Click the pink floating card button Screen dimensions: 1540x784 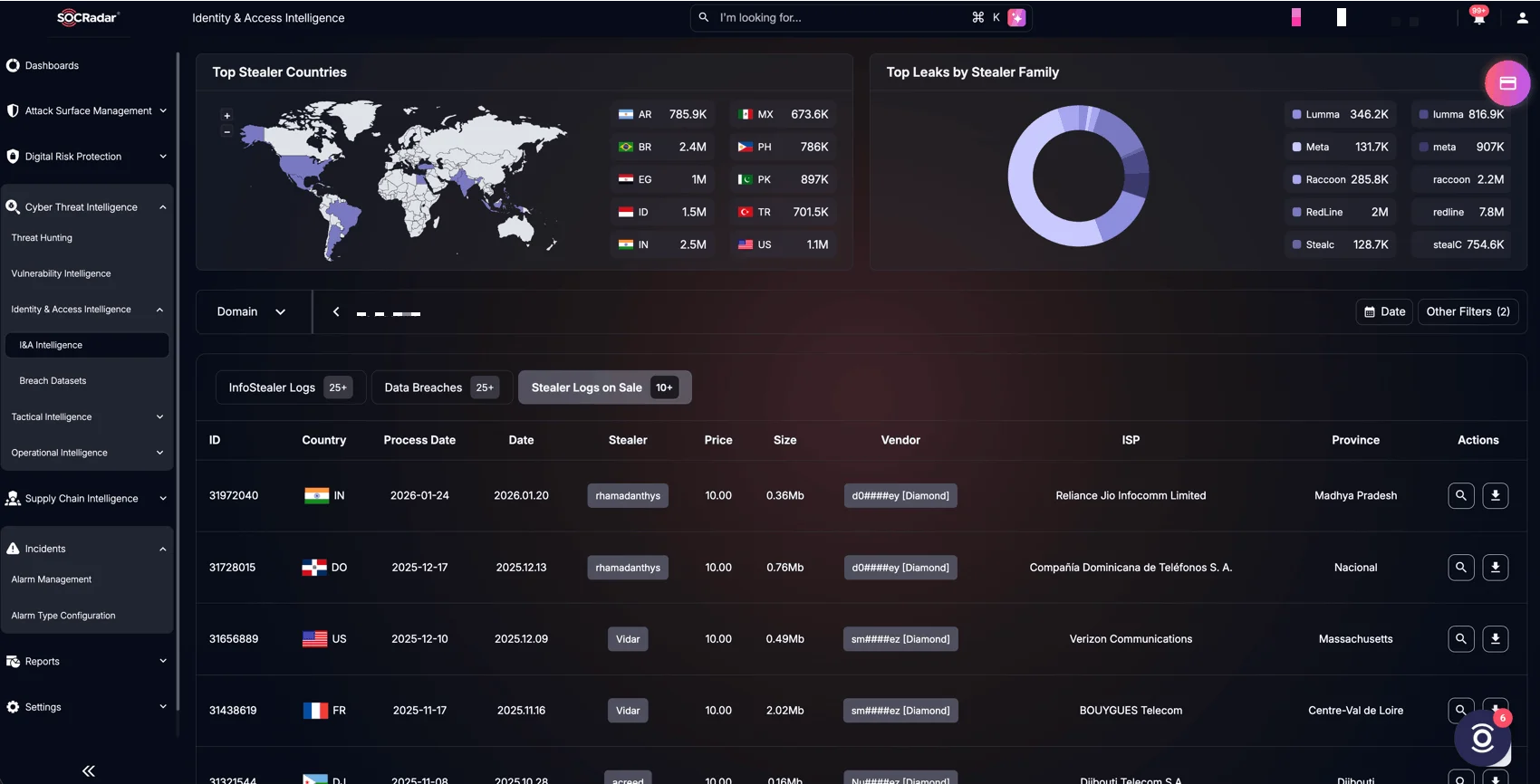(1507, 83)
